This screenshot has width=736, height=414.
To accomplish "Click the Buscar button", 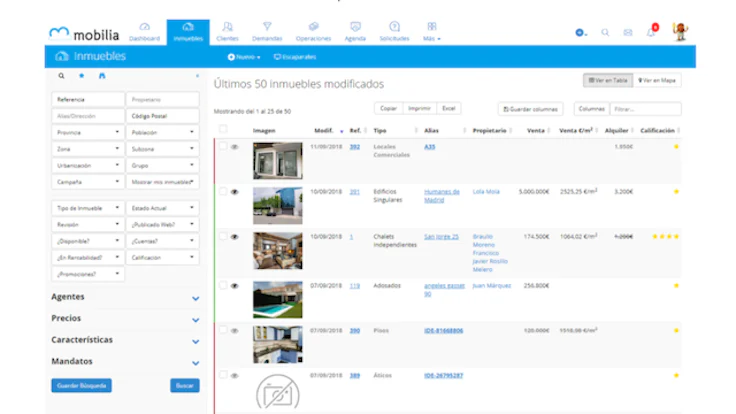I will (184, 385).
